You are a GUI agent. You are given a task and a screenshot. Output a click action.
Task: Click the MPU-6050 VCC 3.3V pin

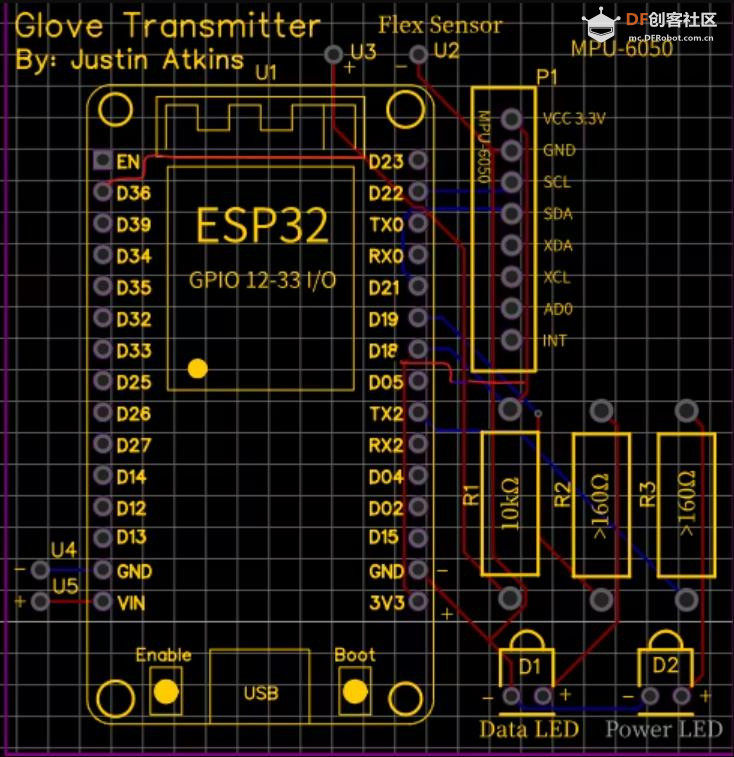tap(511, 119)
